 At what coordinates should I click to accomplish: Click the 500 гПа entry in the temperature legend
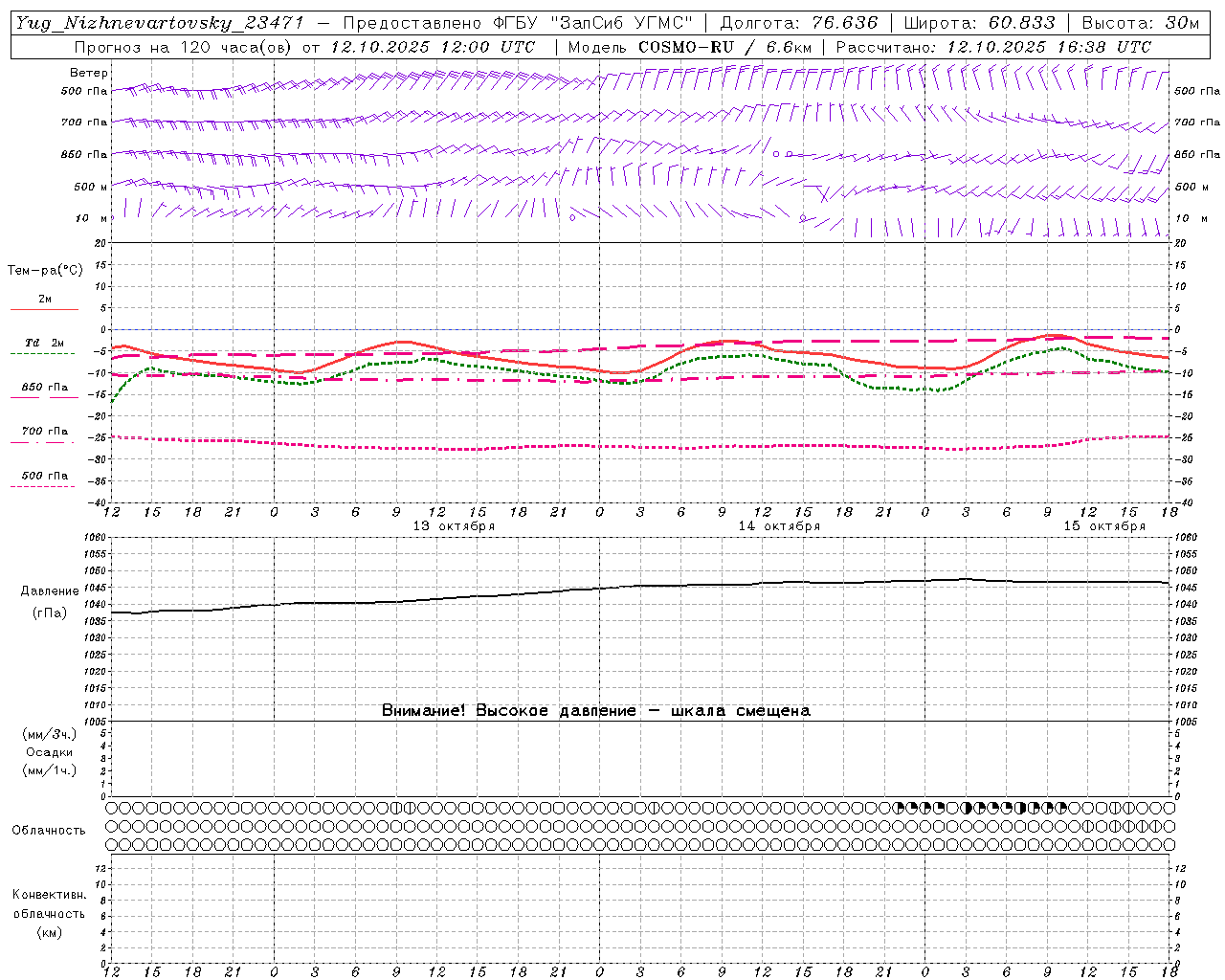point(45,476)
